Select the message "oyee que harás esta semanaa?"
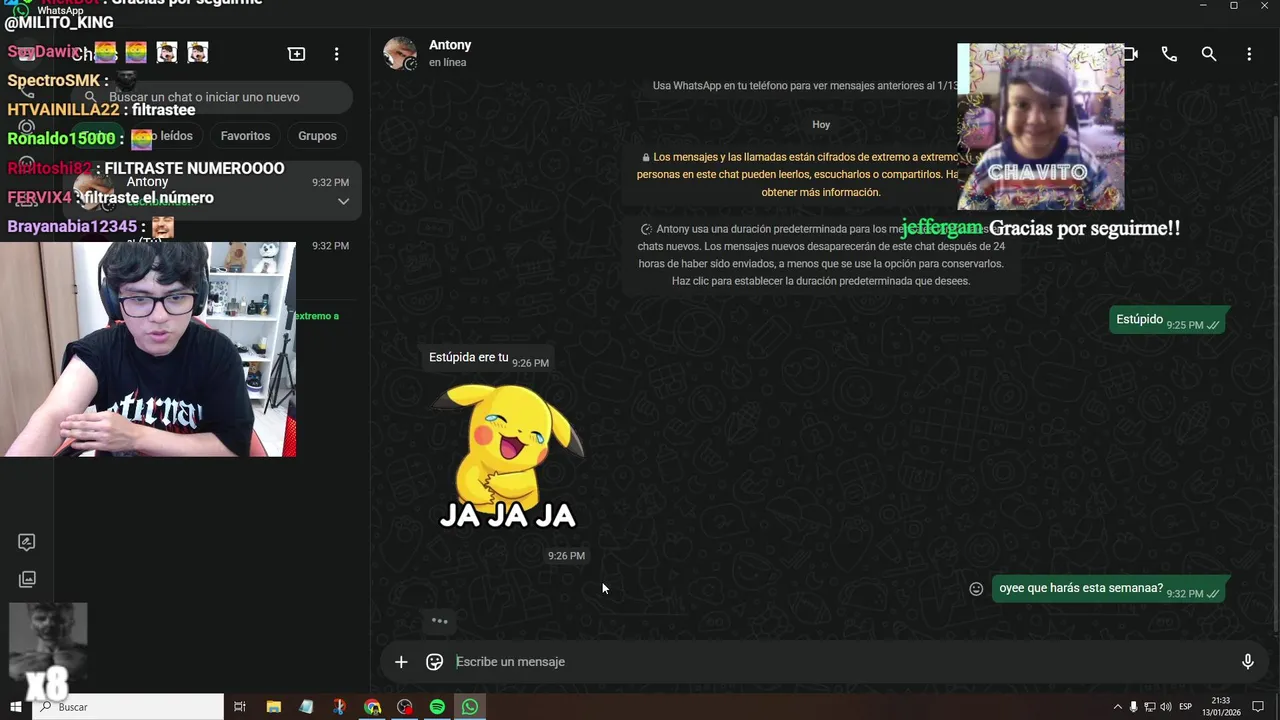Image resolution: width=1280 pixels, height=720 pixels. [x=1110, y=589]
